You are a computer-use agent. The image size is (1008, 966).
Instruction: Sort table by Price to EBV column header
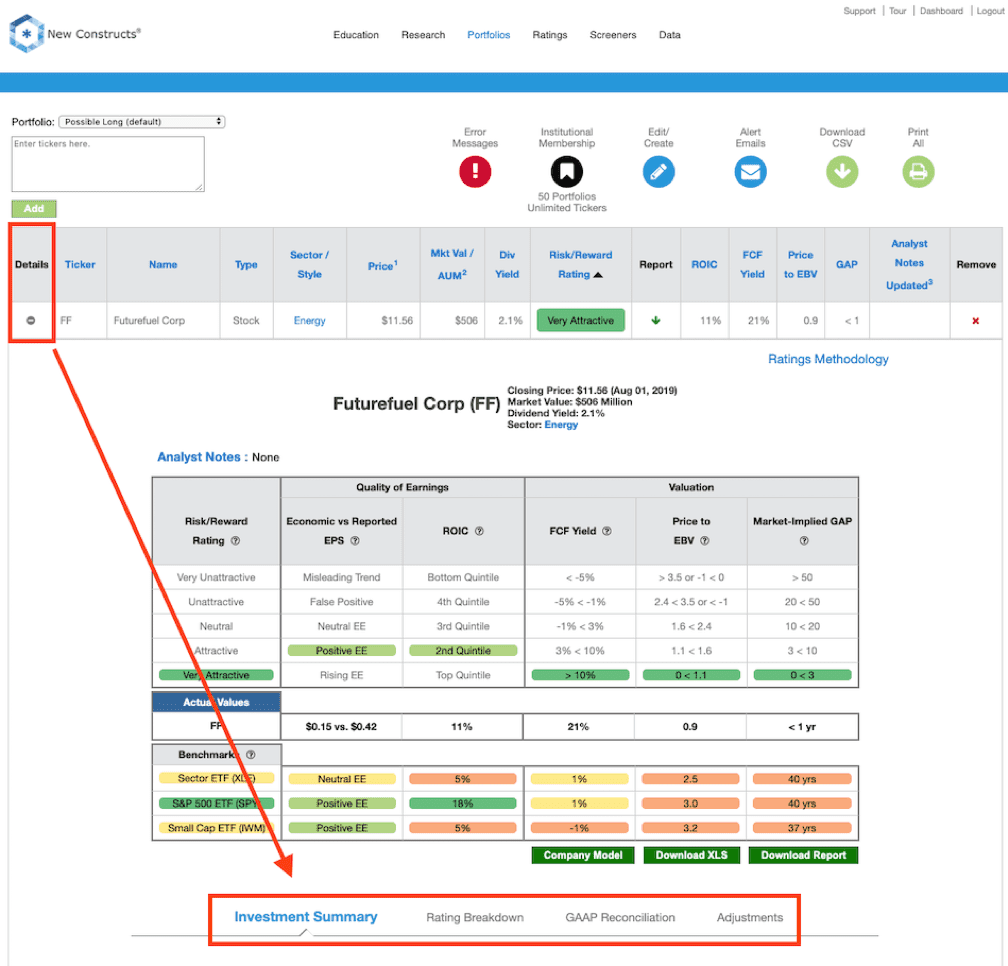pyautogui.click(x=800, y=264)
